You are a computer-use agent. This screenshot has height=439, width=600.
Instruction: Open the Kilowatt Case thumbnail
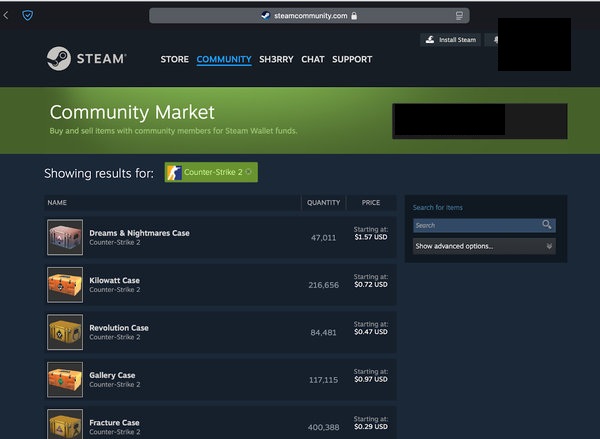(x=65, y=285)
